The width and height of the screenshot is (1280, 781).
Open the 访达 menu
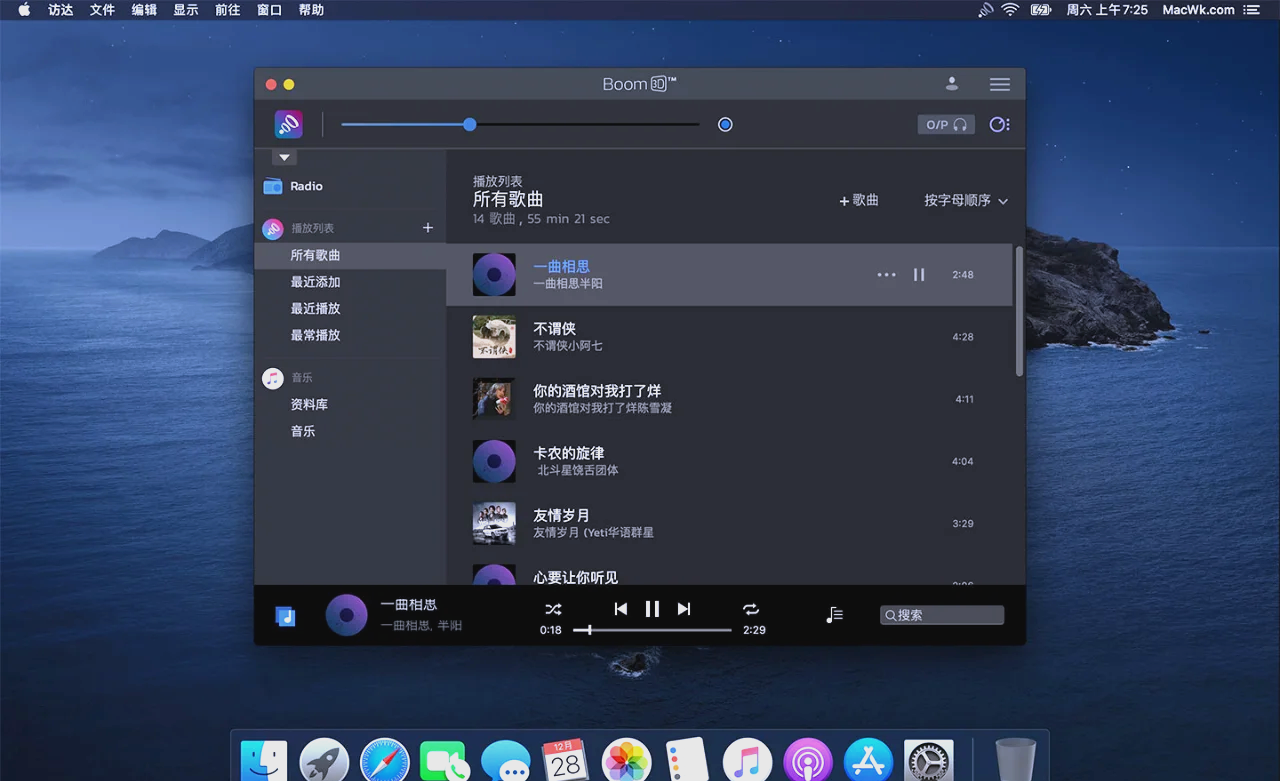[x=61, y=10]
